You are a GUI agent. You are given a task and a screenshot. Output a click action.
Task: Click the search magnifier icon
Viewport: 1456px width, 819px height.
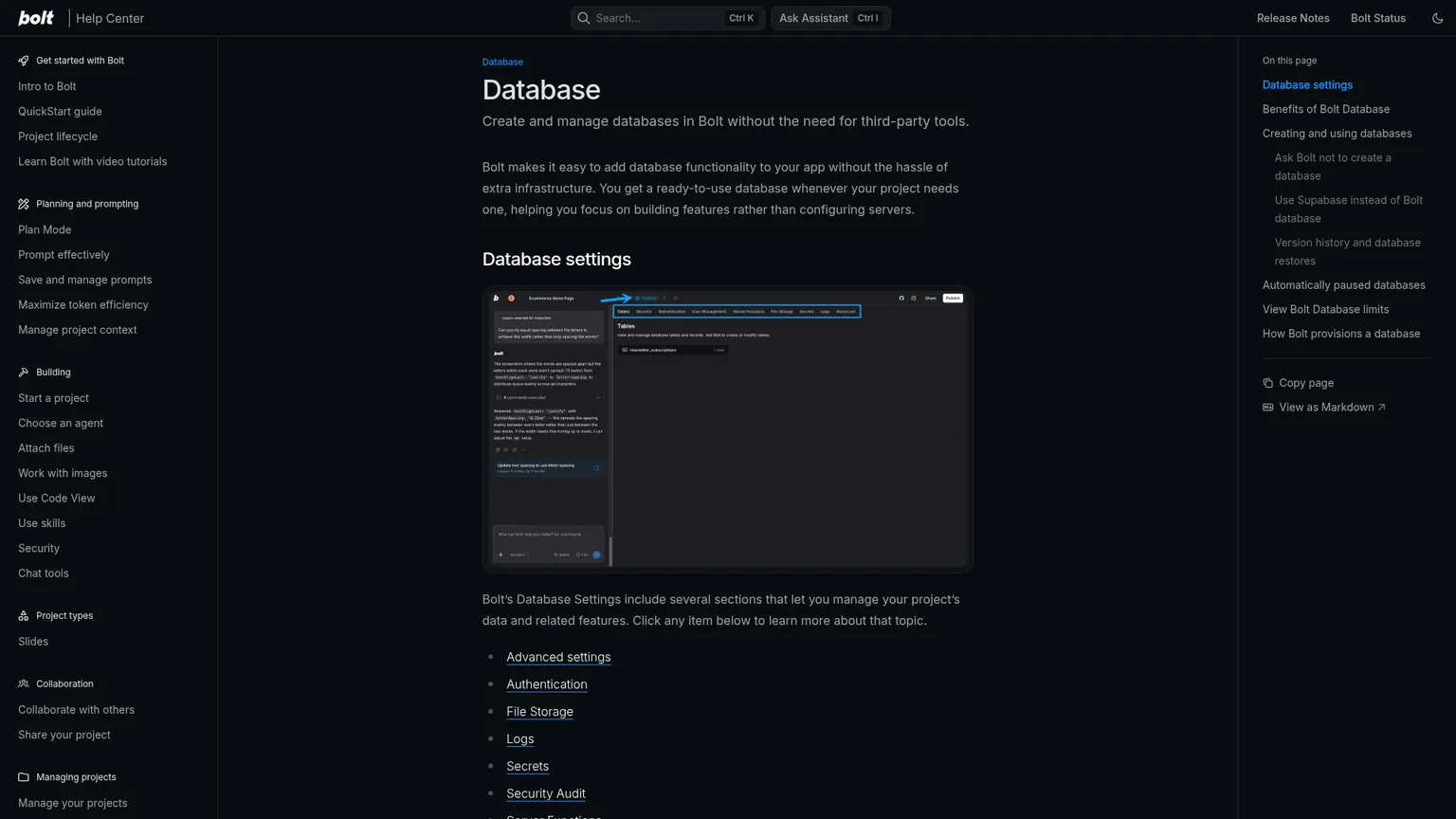(x=584, y=18)
